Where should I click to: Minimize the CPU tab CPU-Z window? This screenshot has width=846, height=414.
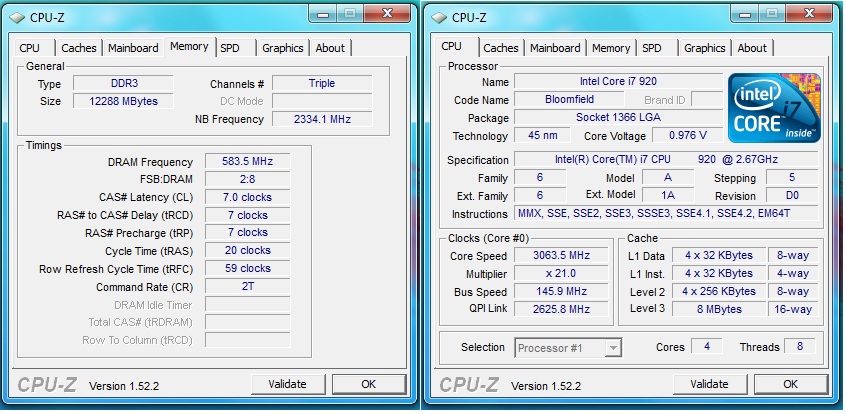[x=745, y=13]
